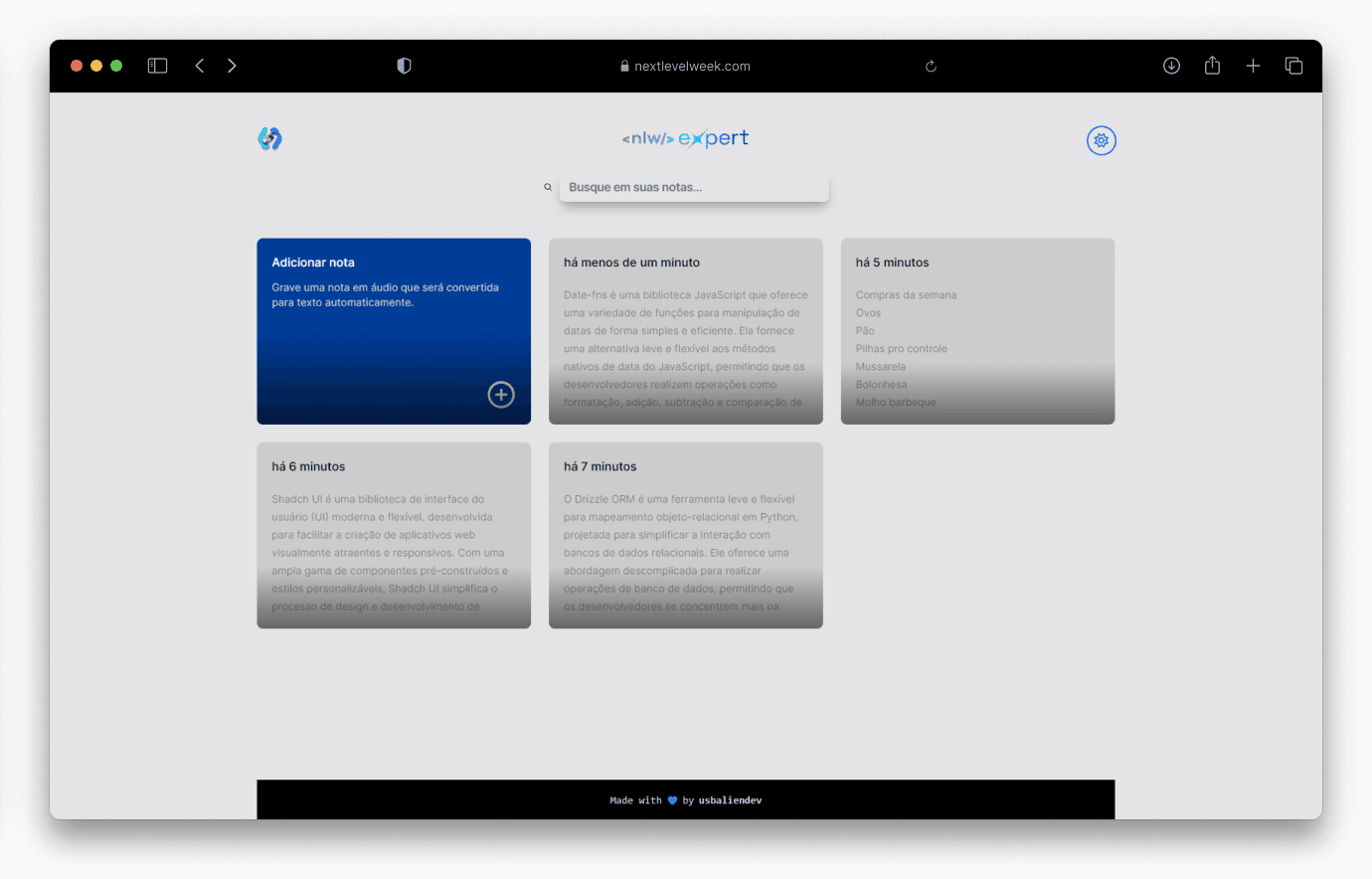The width and height of the screenshot is (1372, 879).
Task: Click the privacy shield icon
Action: (x=404, y=66)
